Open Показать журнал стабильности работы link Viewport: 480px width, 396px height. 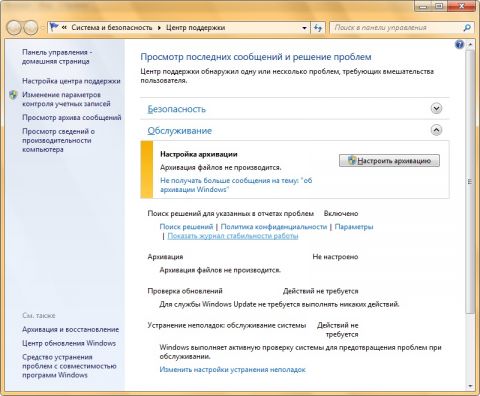click(x=233, y=236)
